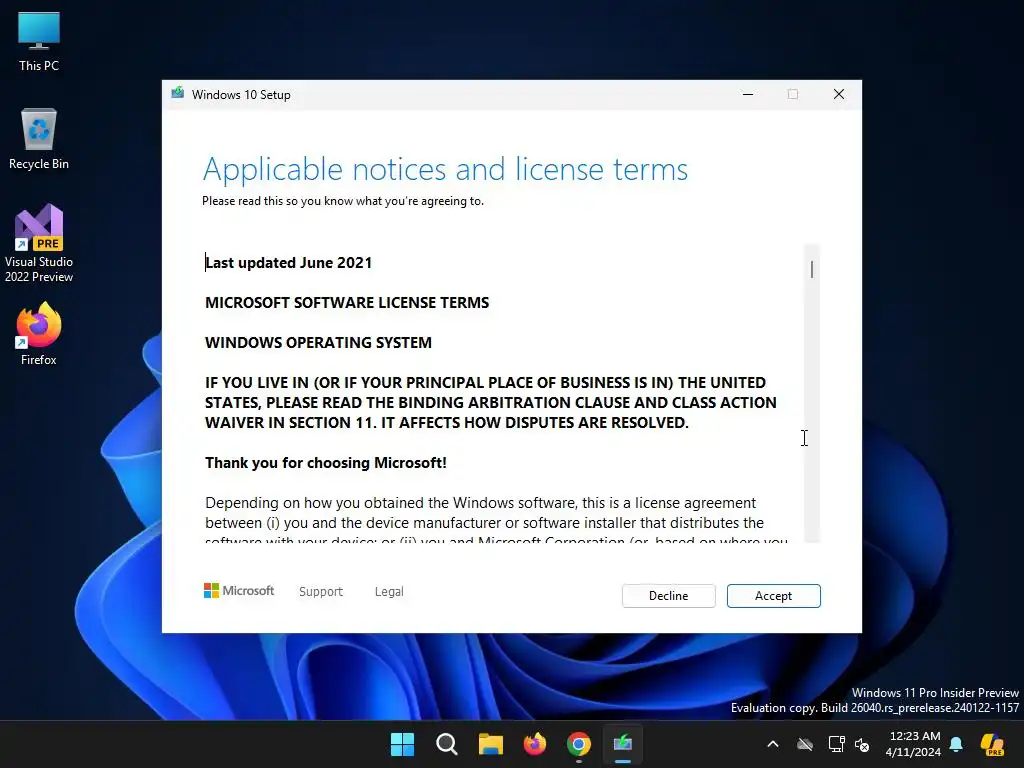Viewport: 1024px width, 768px height.
Task: Open Firefox from the taskbar
Action: 535,744
